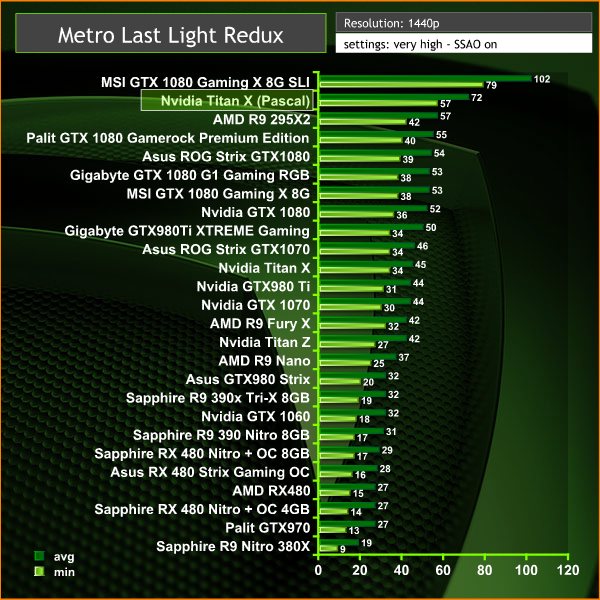The width and height of the screenshot is (600, 600).
Task: Click Gigabyte GTX 1080 G1 Gaming RGB label
Action: pos(189,175)
